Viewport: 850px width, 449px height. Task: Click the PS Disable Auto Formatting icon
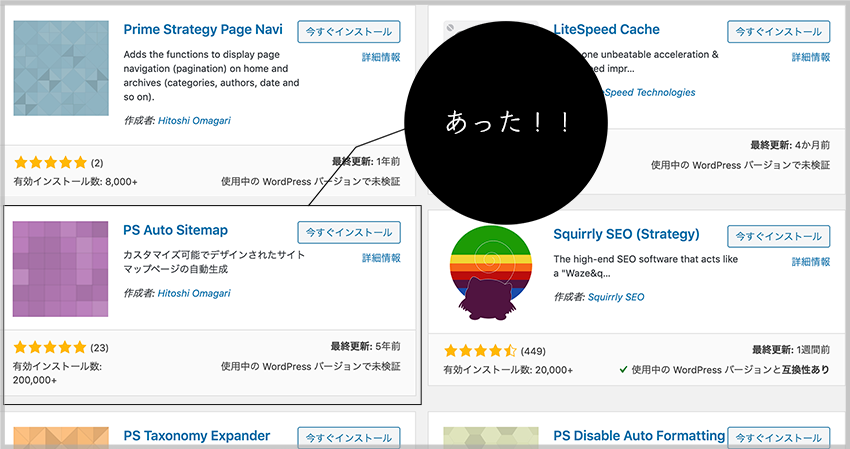point(491,438)
